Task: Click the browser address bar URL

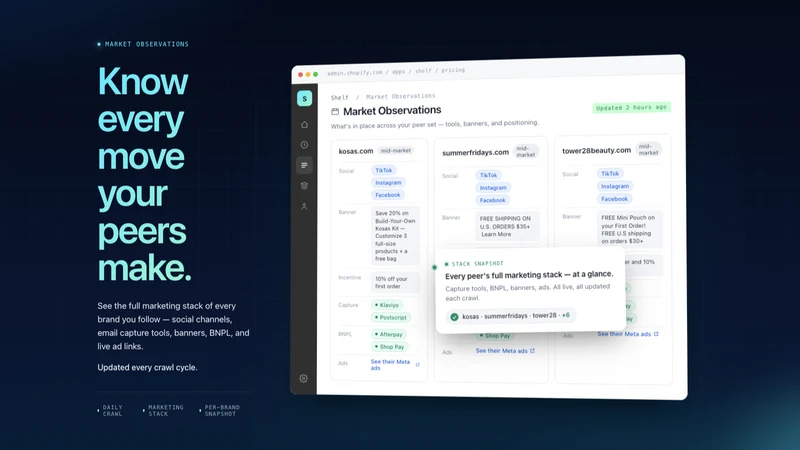Action: coord(396,71)
